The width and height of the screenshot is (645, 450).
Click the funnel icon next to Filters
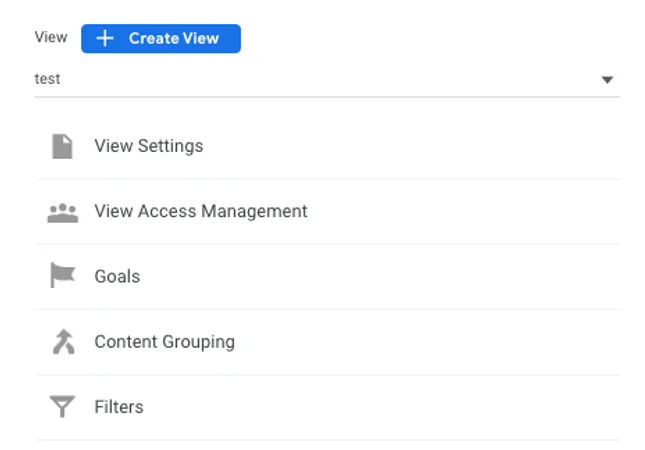62,406
